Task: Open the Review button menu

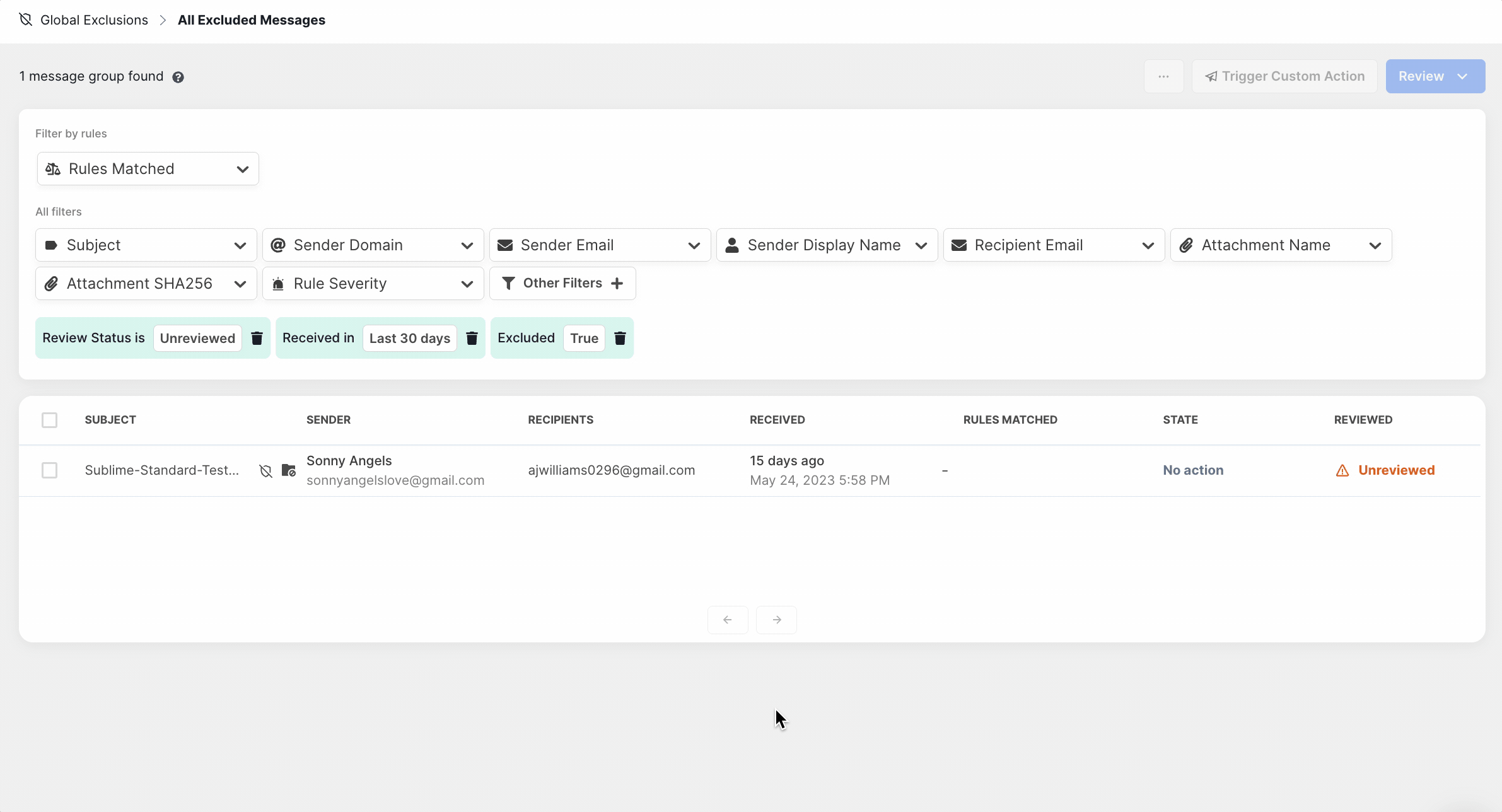Action: pos(1435,76)
